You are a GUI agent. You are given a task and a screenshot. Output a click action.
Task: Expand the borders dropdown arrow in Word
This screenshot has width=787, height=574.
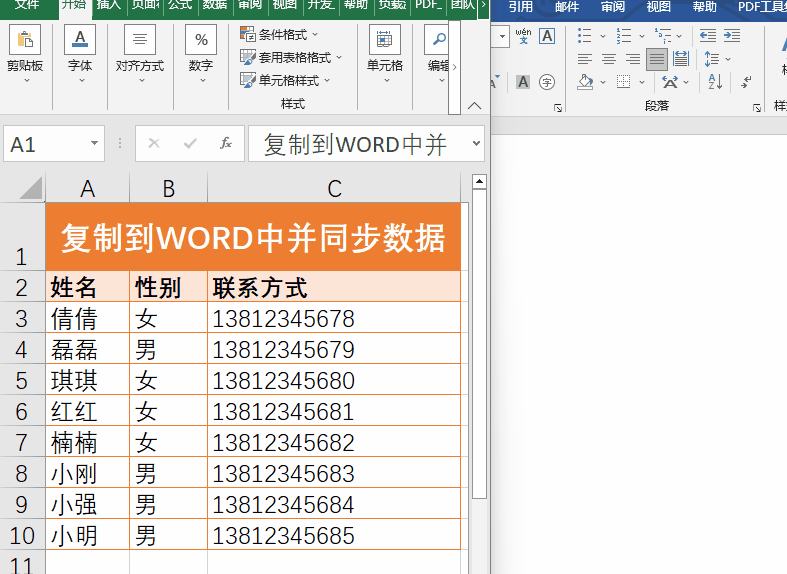point(642,82)
